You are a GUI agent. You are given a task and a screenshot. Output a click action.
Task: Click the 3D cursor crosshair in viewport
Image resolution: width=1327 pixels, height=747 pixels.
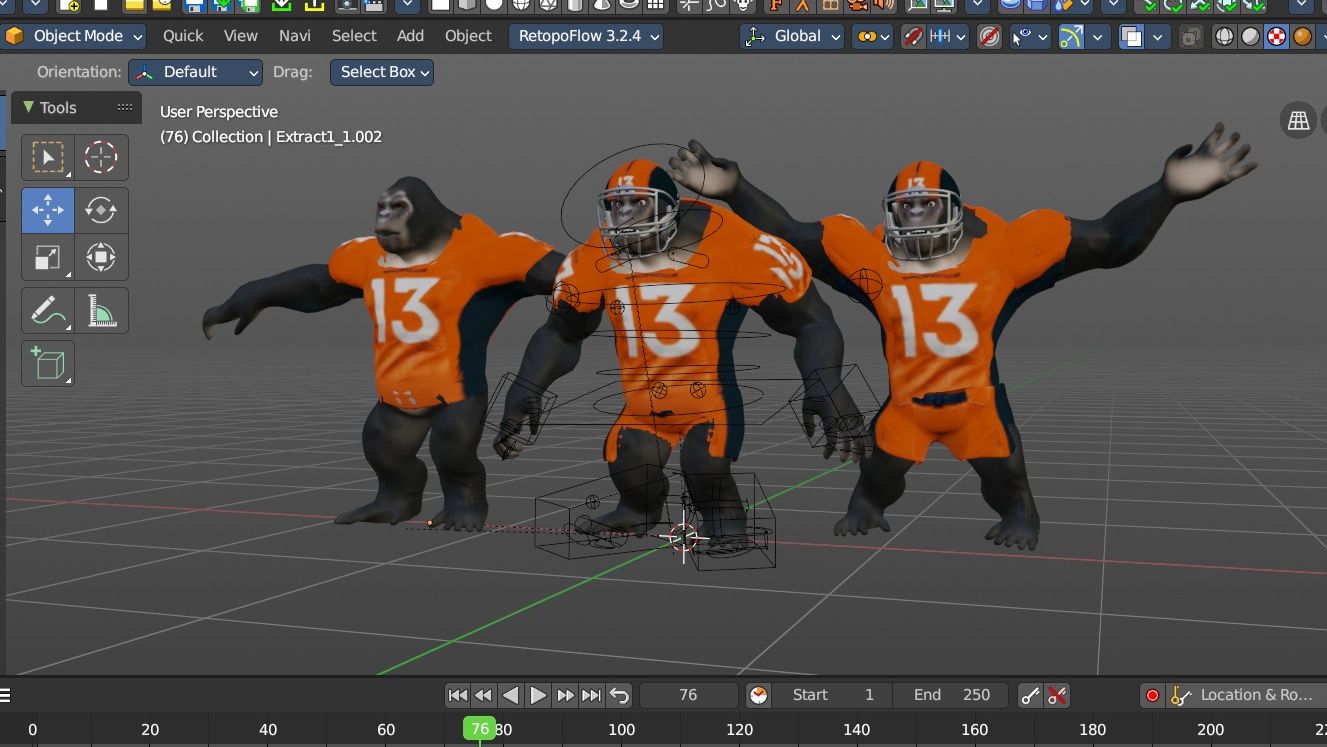[x=685, y=538]
